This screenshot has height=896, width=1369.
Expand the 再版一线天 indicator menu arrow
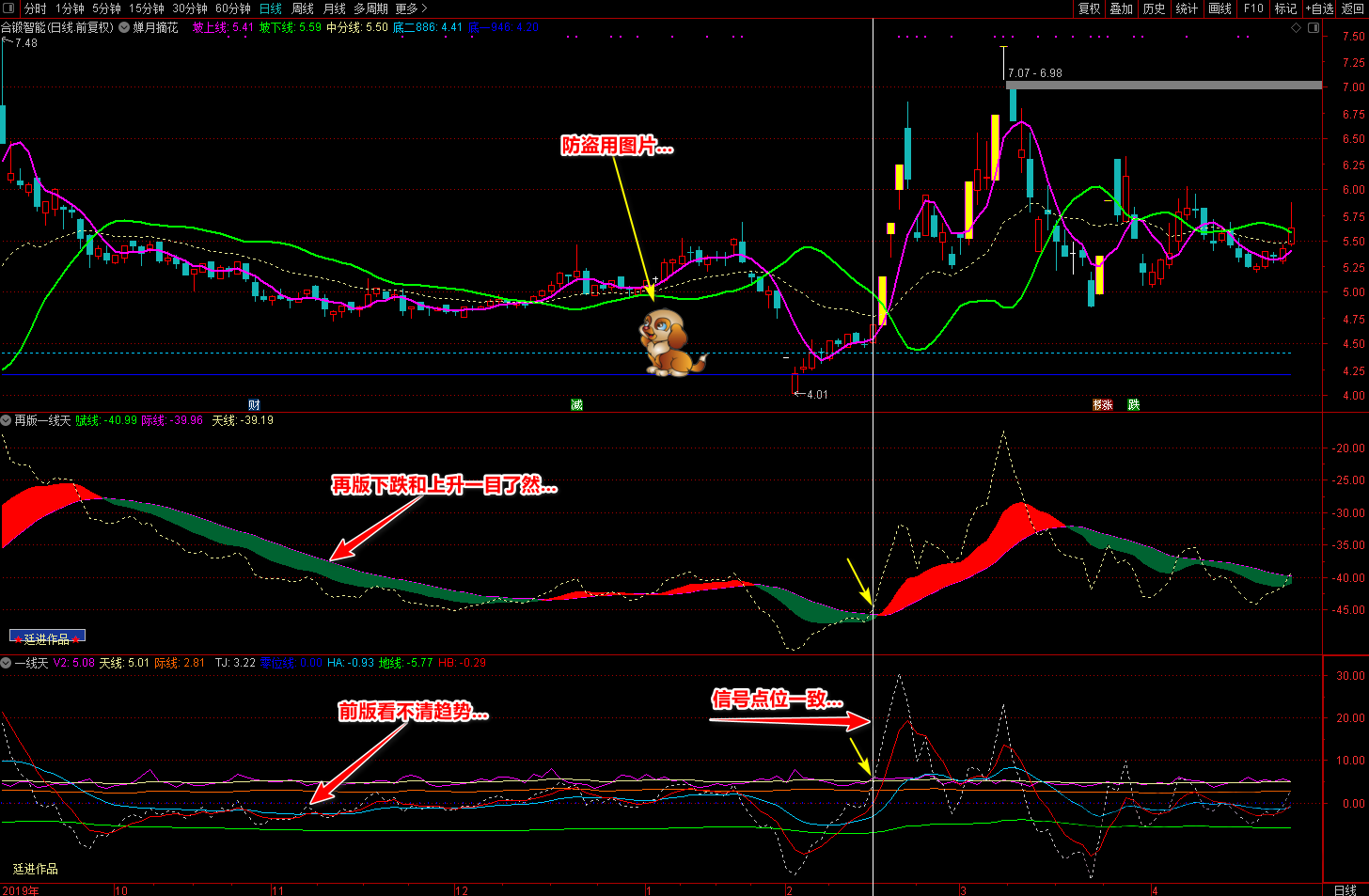pos(7,420)
